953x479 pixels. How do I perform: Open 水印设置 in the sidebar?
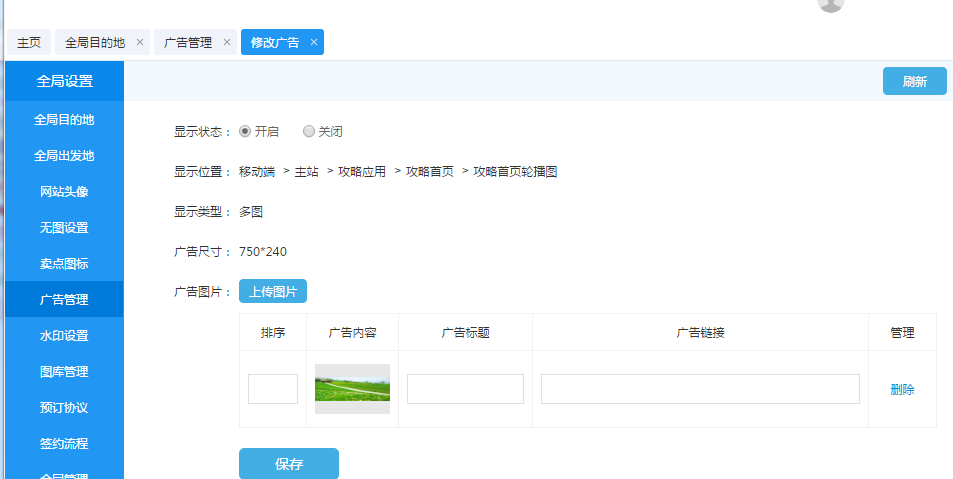point(64,335)
